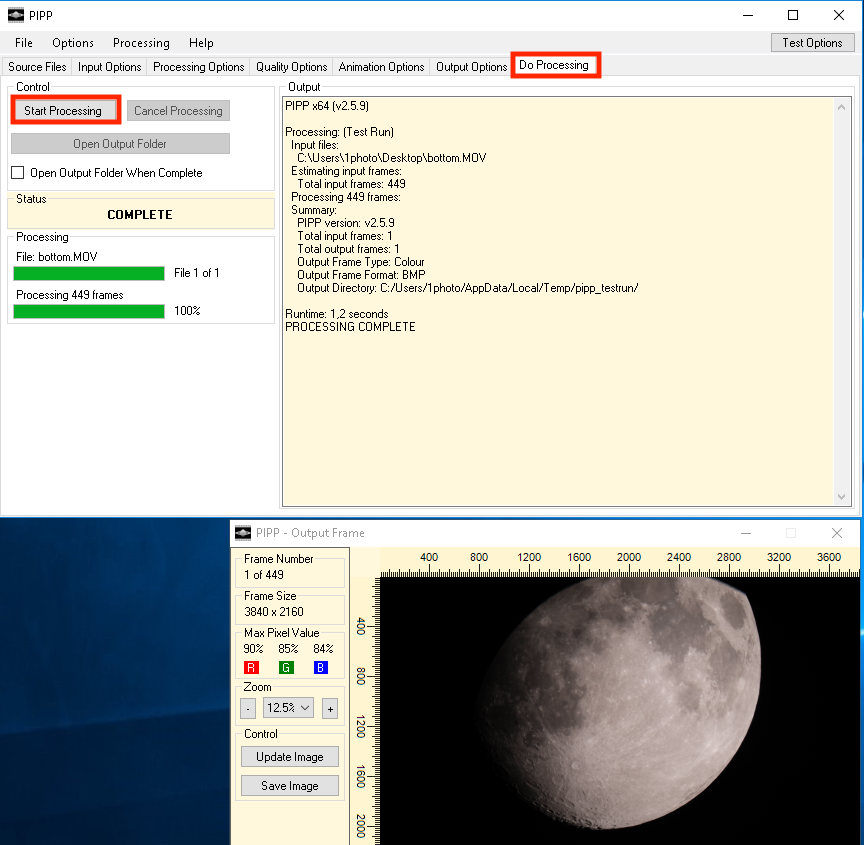Click the Update Image button
The image size is (864, 845).
[290, 757]
